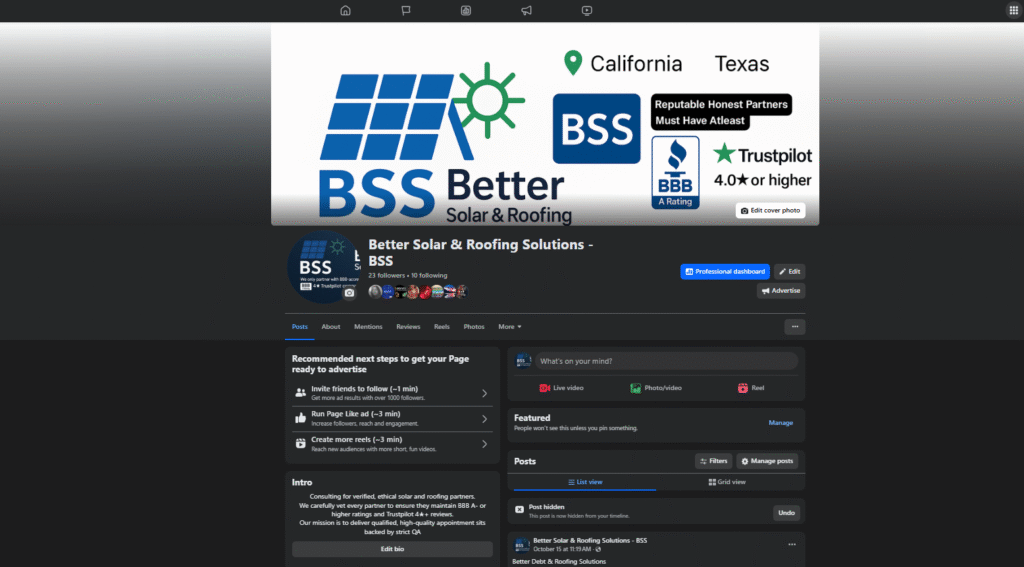
Task: Create a Reel from the composer
Action: tap(751, 388)
